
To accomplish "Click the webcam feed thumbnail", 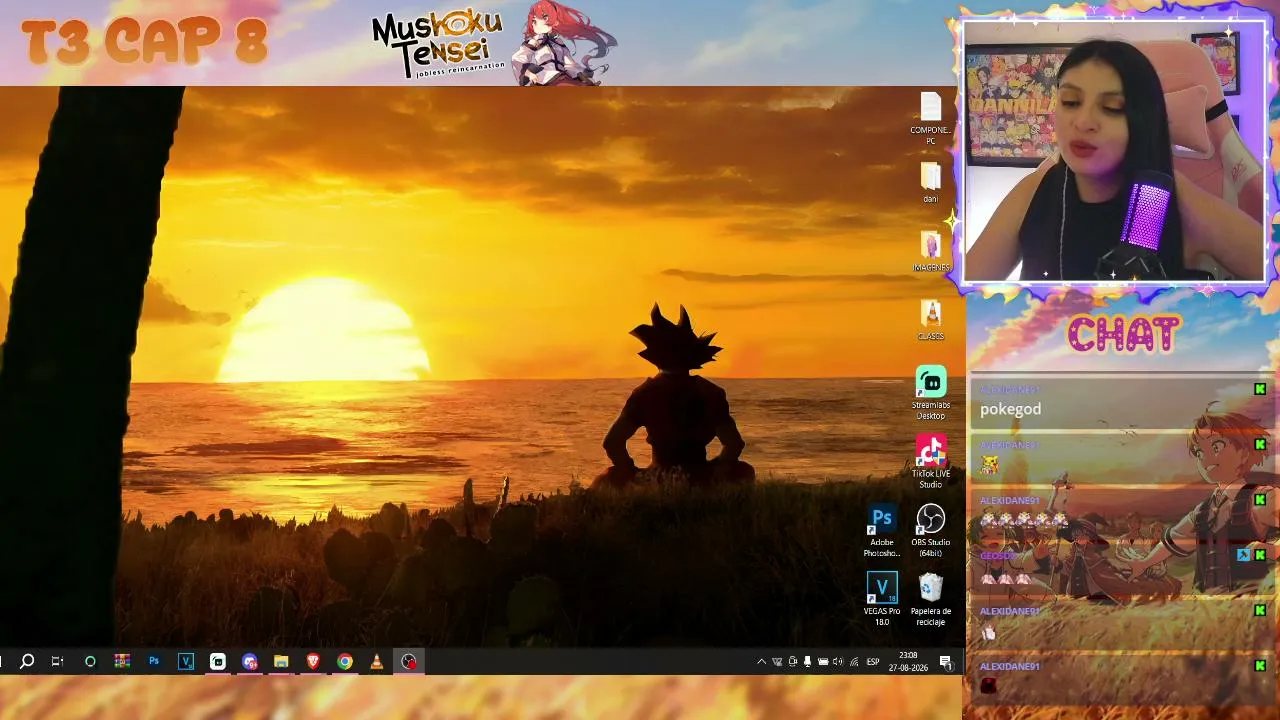I will [1115, 152].
